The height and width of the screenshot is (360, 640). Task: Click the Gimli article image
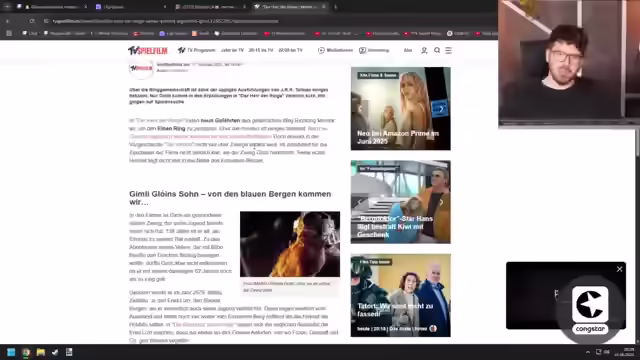point(290,244)
